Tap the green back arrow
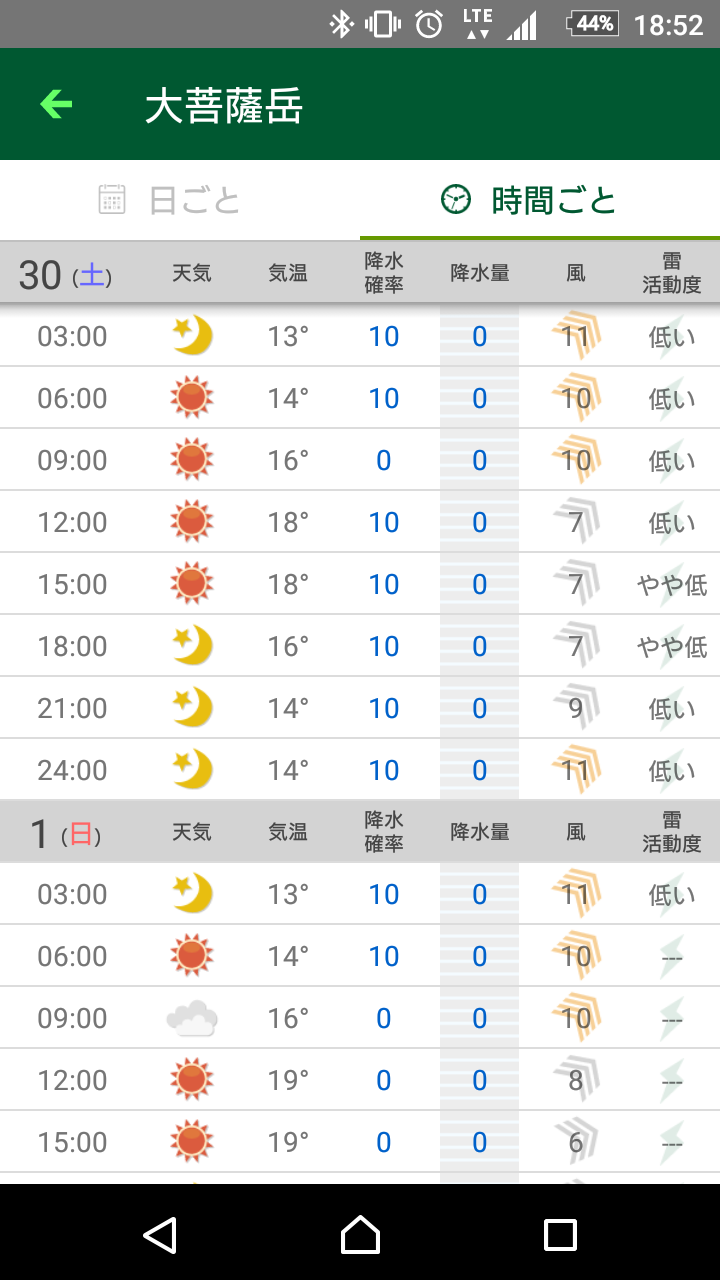This screenshot has width=720, height=1280. pos(56,104)
